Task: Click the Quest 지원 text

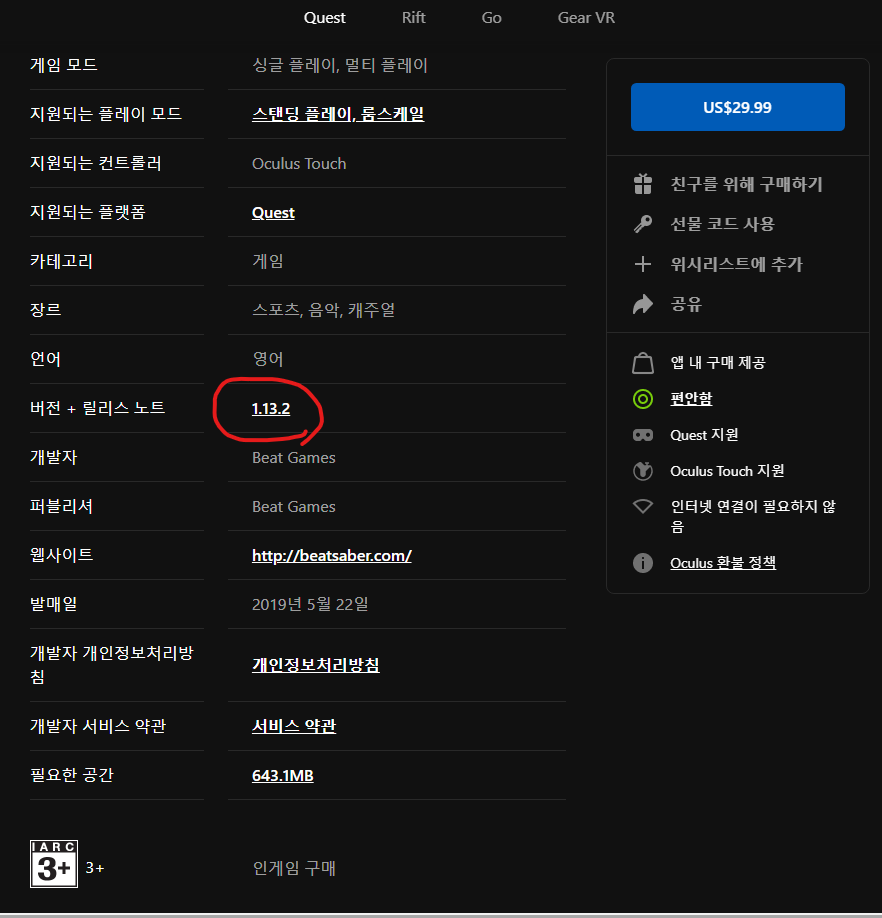Action: 704,435
